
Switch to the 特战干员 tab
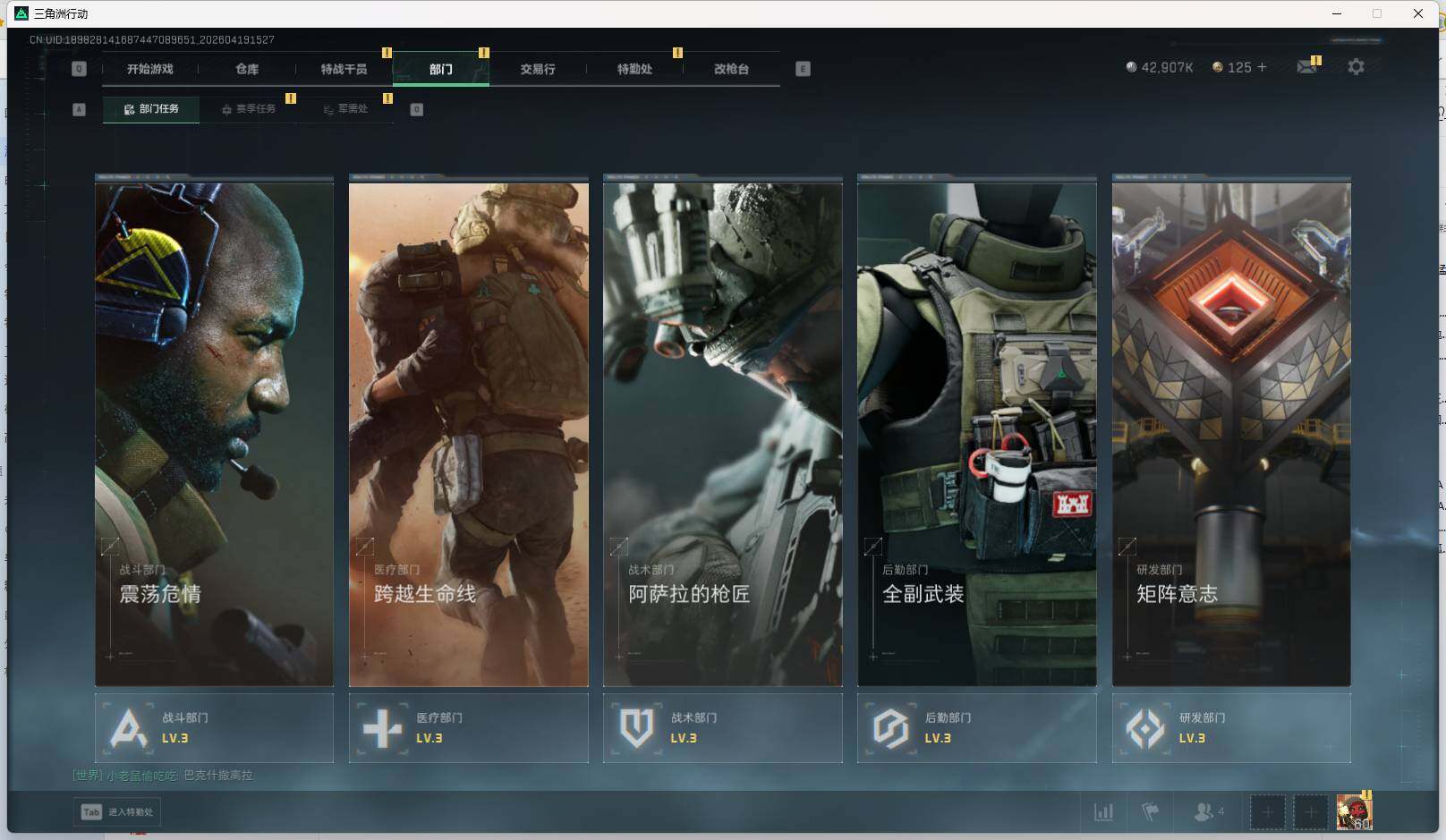coord(344,69)
